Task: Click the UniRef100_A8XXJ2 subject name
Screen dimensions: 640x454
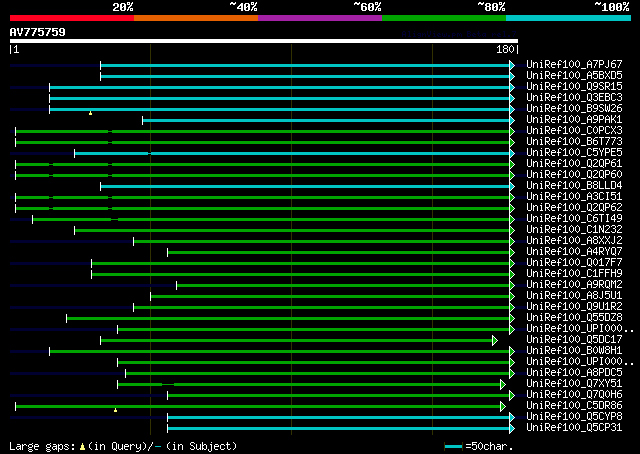Action: coord(574,241)
